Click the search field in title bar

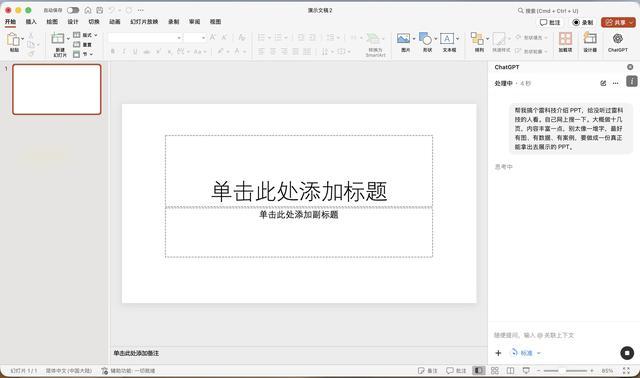549,11
